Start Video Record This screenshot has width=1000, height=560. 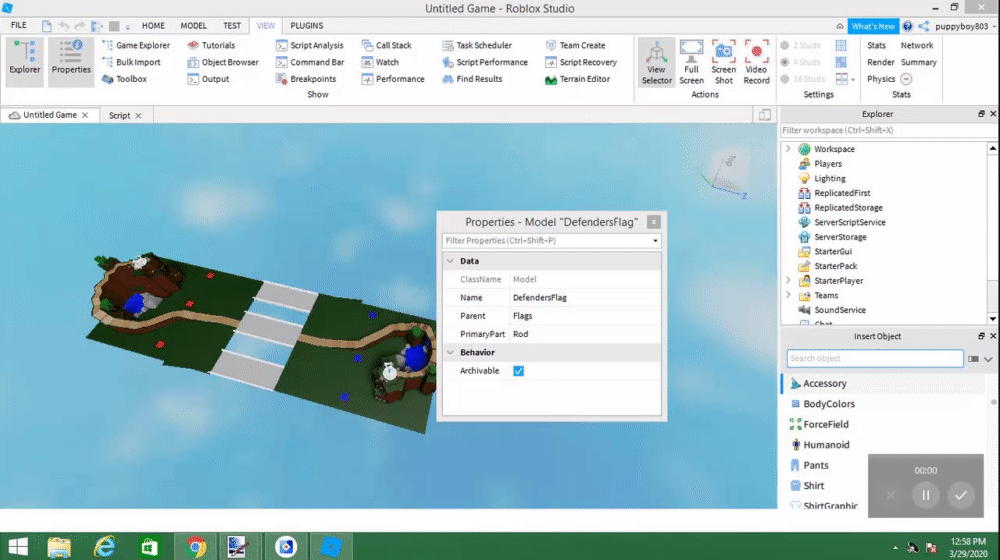pyautogui.click(x=756, y=62)
